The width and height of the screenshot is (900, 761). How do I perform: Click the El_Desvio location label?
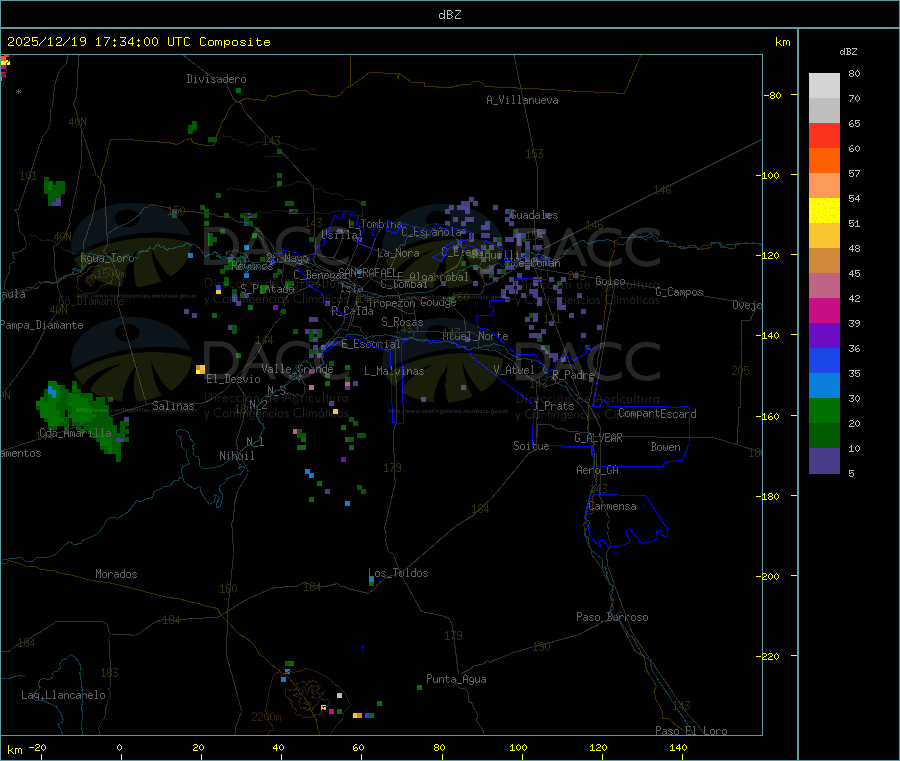(233, 379)
